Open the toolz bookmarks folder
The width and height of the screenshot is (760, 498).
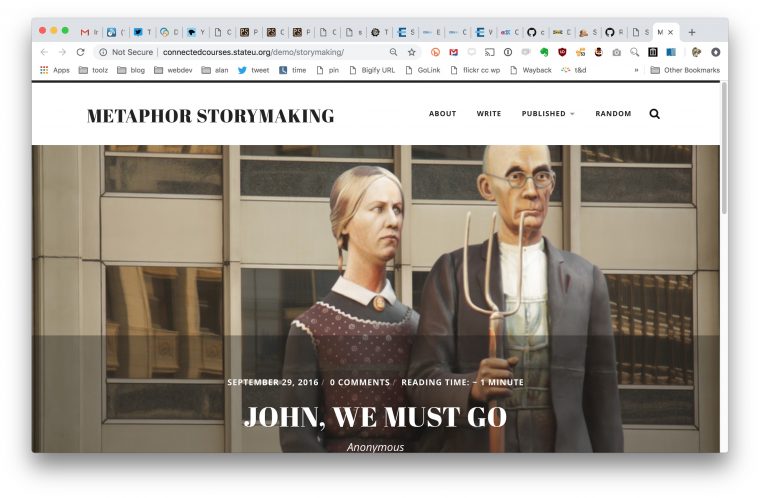(93, 70)
